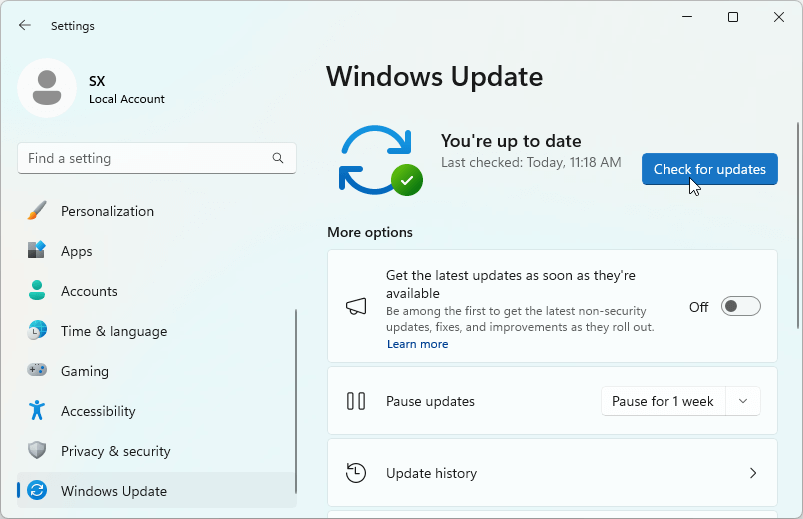Click the You're up to date status

511,141
